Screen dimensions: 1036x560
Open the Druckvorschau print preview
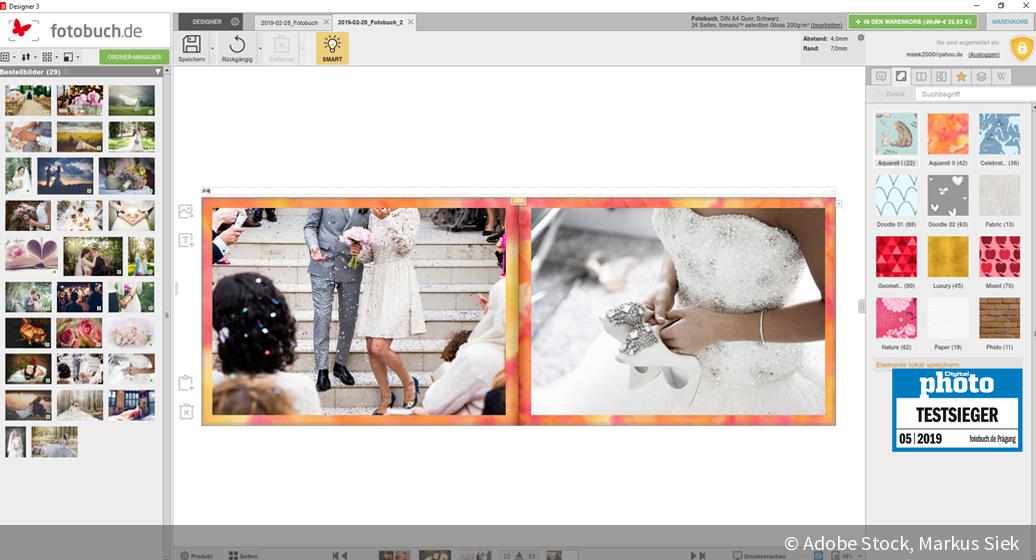click(x=760, y=555)
